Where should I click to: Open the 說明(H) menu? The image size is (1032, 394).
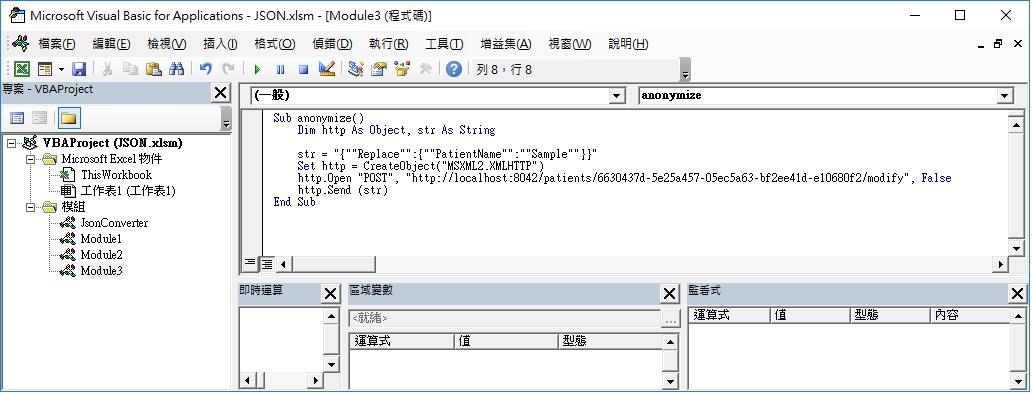628,44
